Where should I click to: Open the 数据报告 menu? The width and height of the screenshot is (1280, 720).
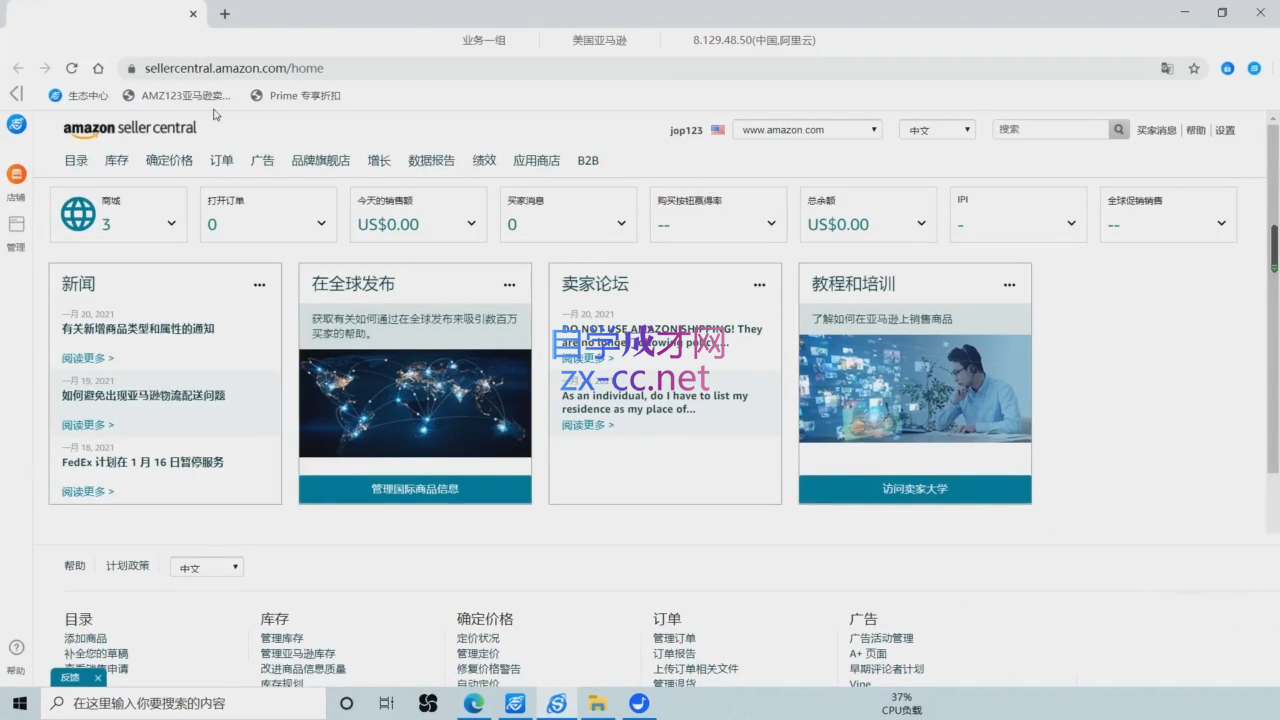coord(432,160)
